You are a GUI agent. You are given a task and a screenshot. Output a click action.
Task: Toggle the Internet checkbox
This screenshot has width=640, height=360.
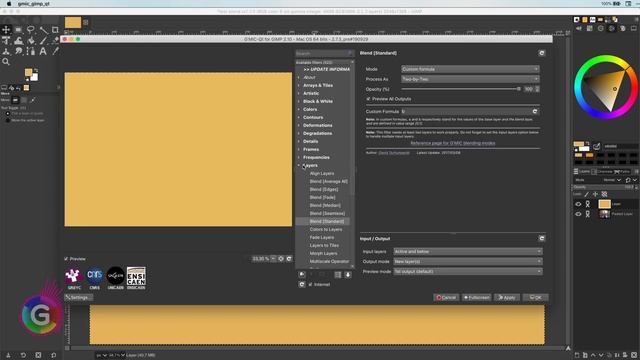311,284
